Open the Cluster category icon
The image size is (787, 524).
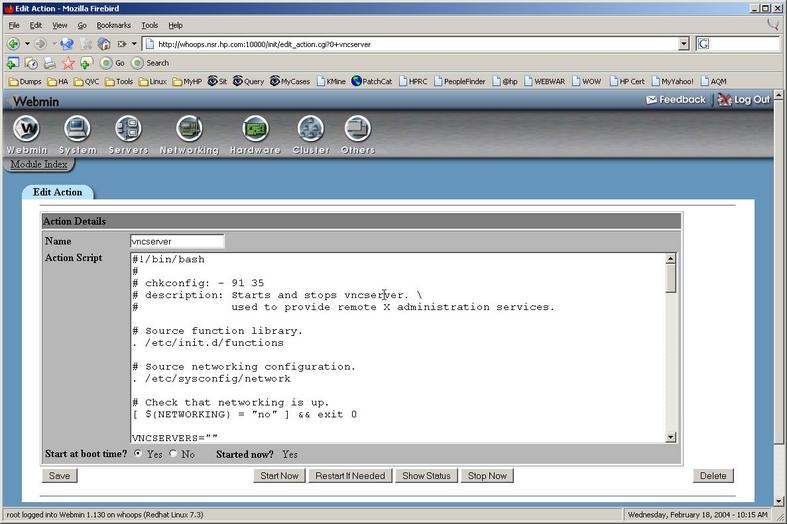311,129
